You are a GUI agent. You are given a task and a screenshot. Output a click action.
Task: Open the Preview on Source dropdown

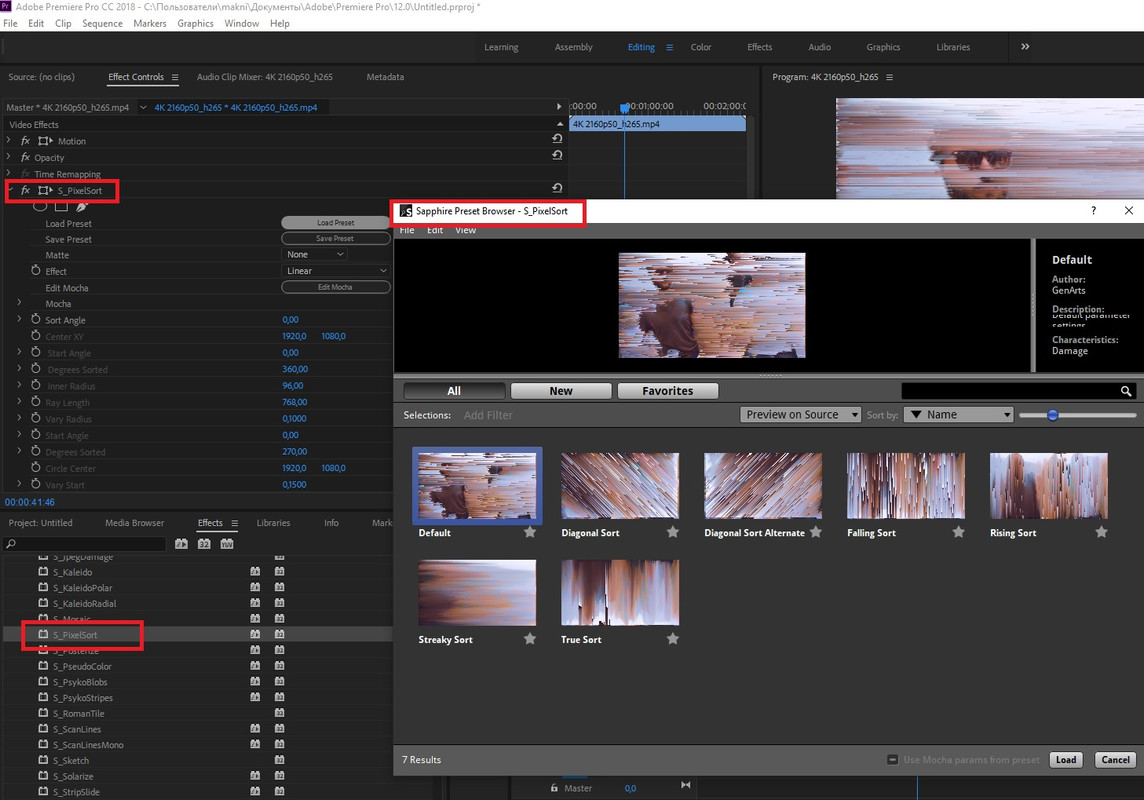[800, 414]
